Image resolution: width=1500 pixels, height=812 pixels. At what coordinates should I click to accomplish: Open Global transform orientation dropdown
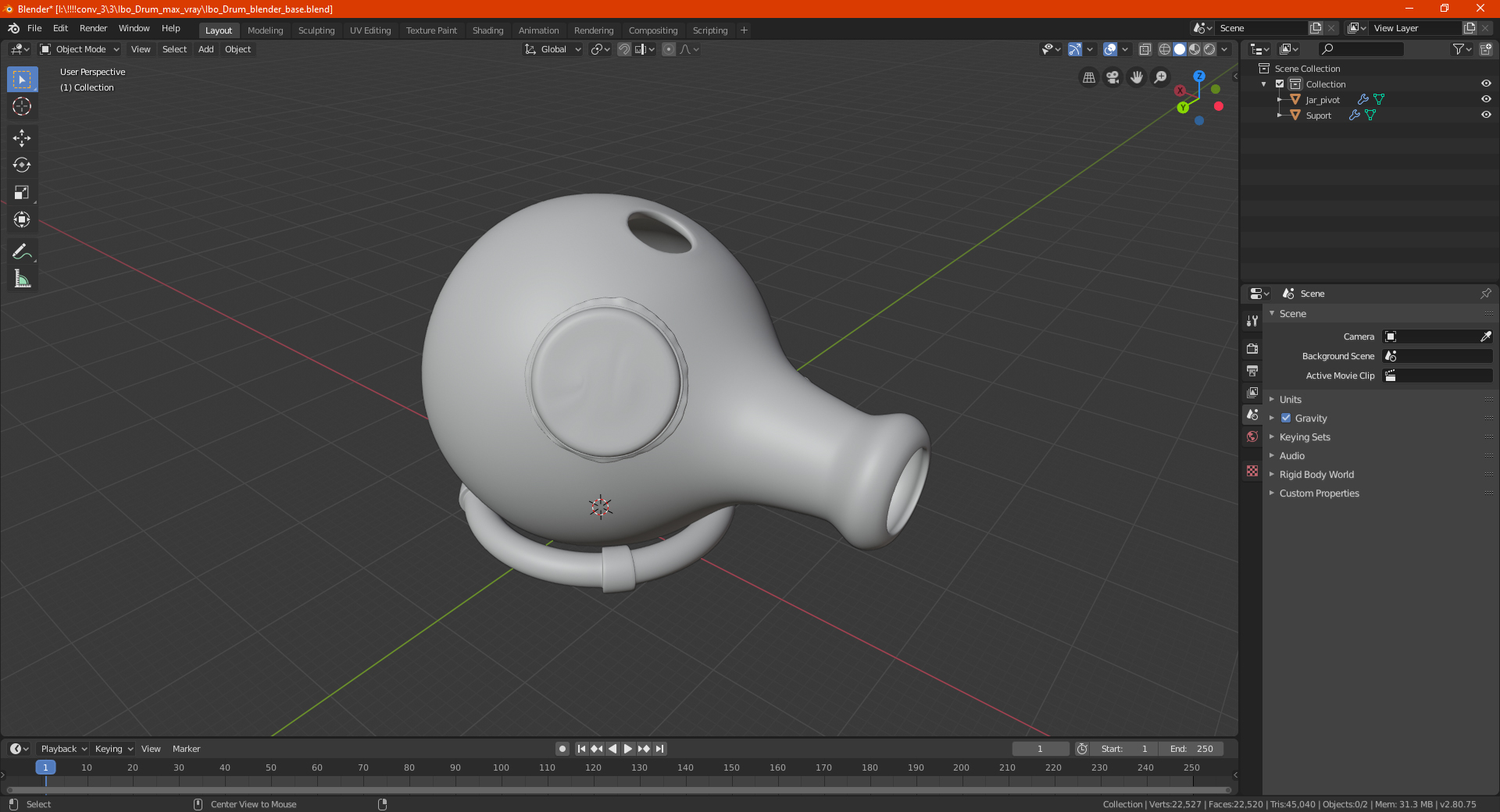pos(553,49)
